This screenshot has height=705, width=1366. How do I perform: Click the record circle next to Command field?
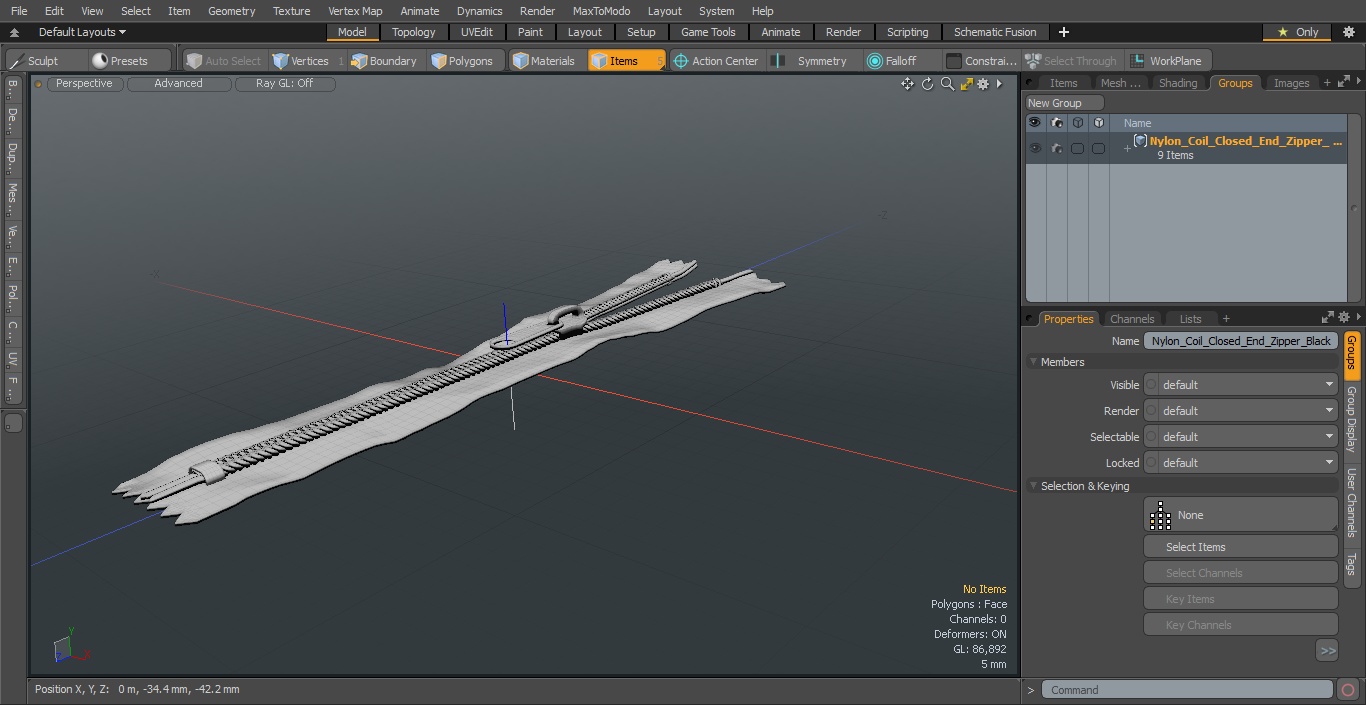(1348, 690)
